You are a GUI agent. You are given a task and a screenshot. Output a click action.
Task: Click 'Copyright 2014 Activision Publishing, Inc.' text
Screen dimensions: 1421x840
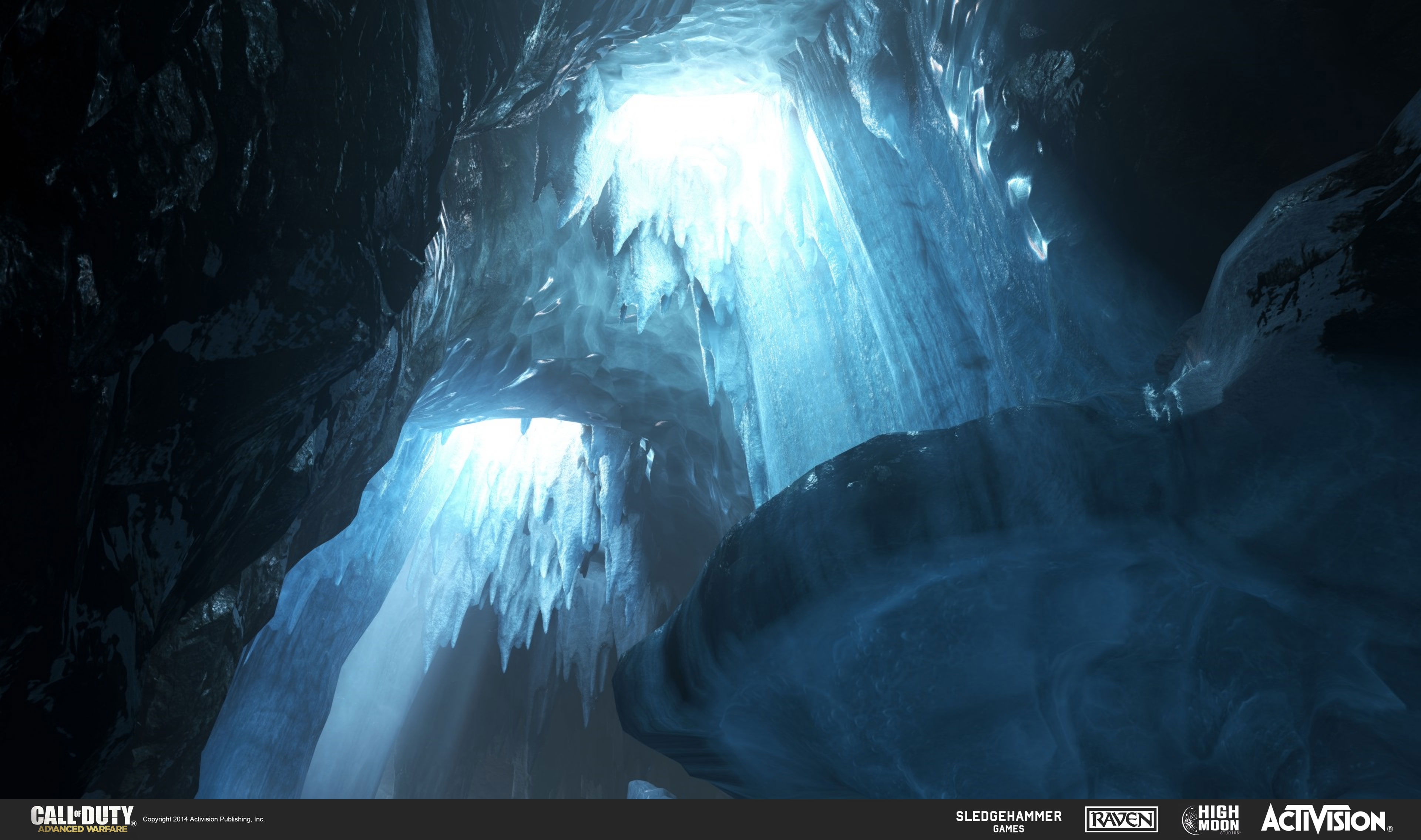coord(204,819)
